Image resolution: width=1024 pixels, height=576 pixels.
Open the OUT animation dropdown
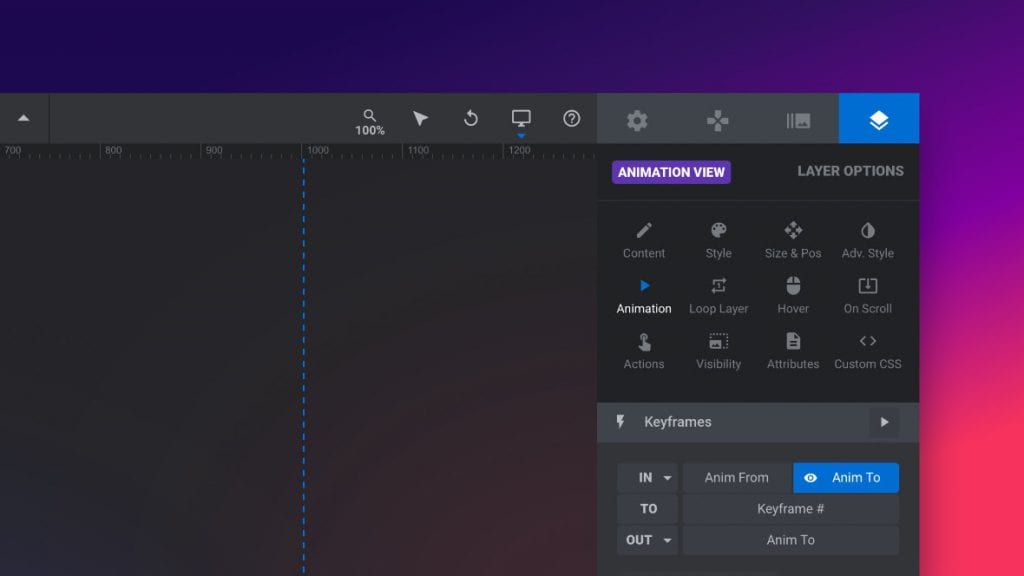point(648,540)
